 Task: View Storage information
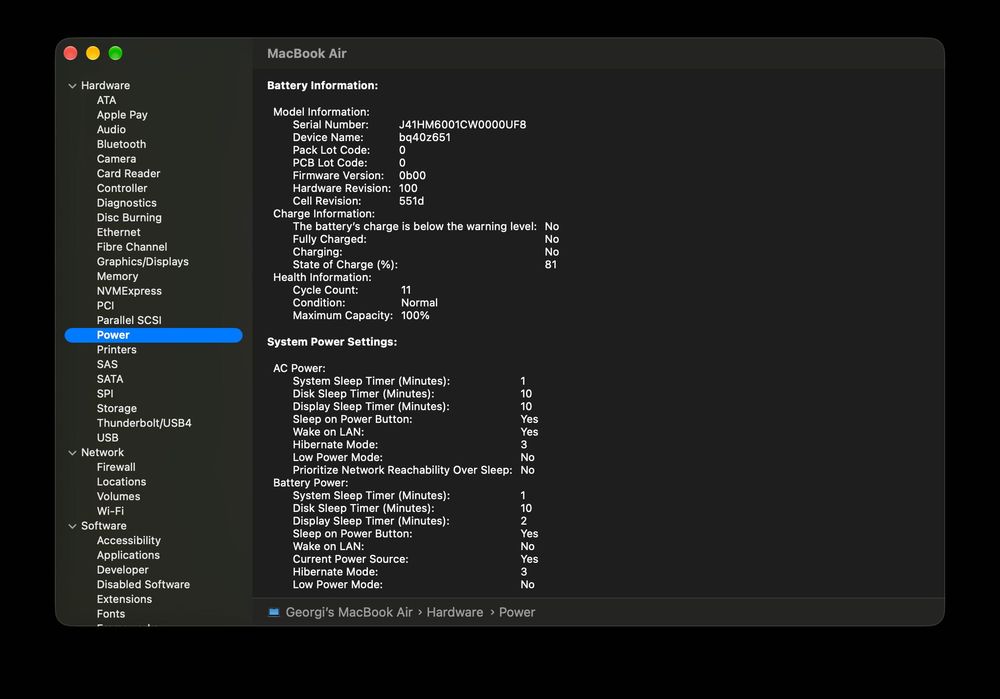117,408
